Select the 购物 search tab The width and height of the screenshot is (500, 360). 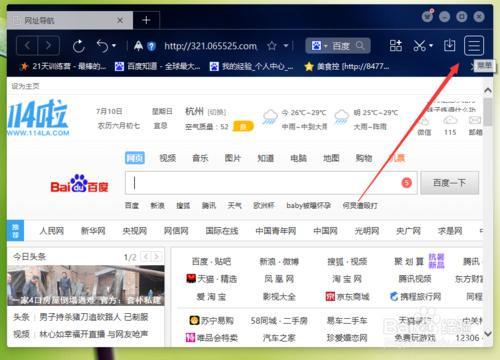click(364, 158)
